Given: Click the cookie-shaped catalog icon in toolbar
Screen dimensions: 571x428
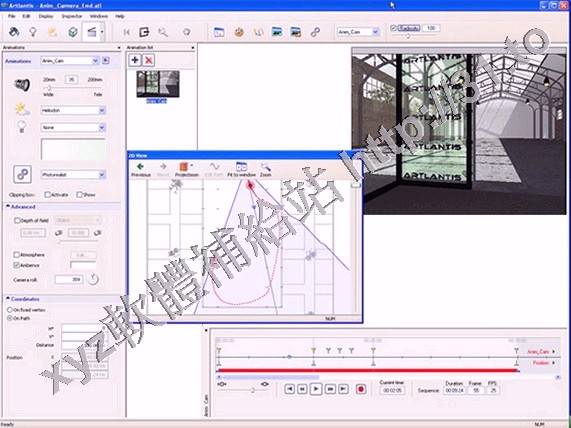Looking at the screenshot, I should pos(239,32).
